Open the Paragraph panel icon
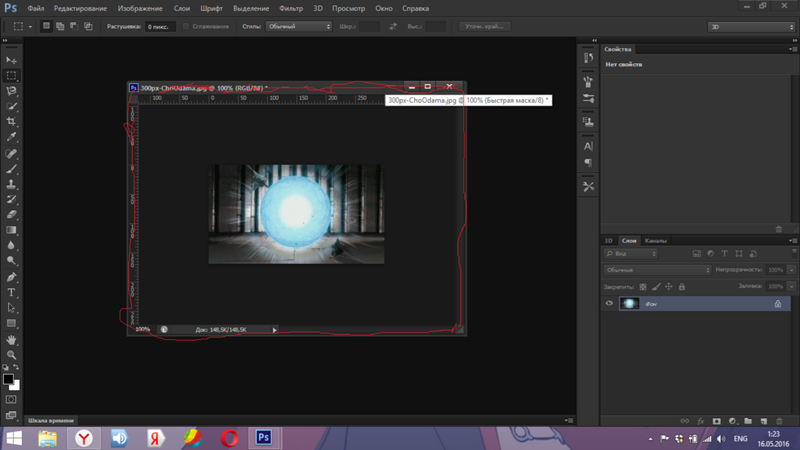This screenshot has width=800, height=450. click(588, 163)
